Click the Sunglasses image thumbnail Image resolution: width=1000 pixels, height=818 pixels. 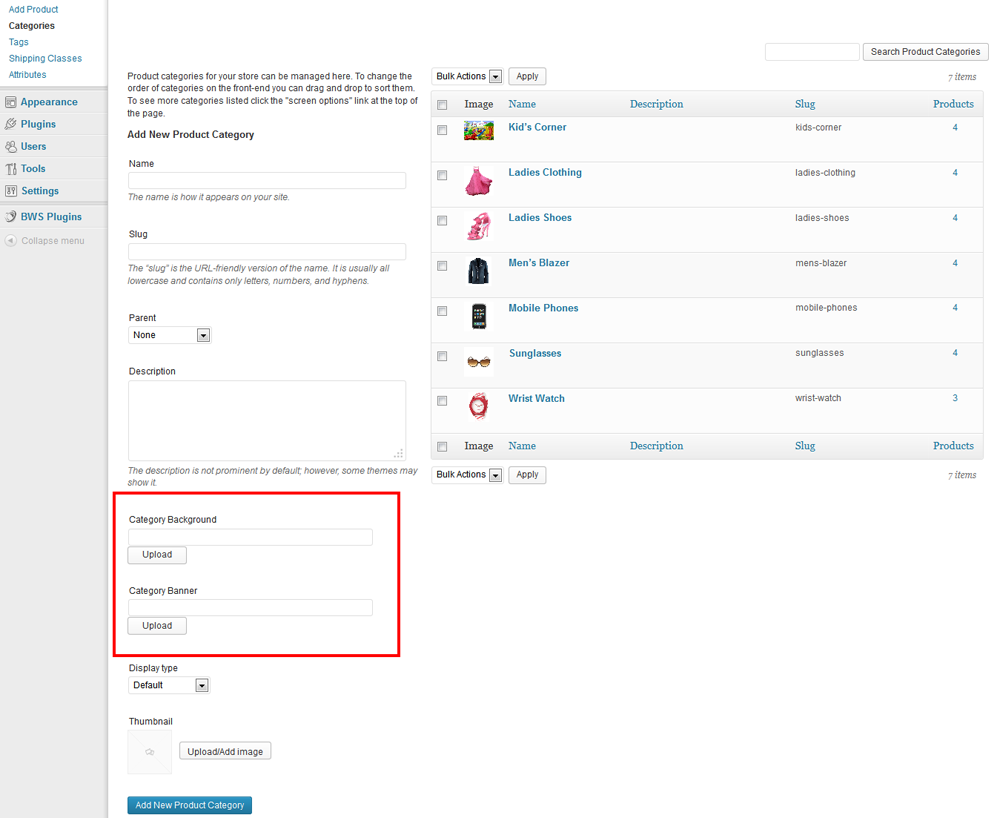[478, 362]
